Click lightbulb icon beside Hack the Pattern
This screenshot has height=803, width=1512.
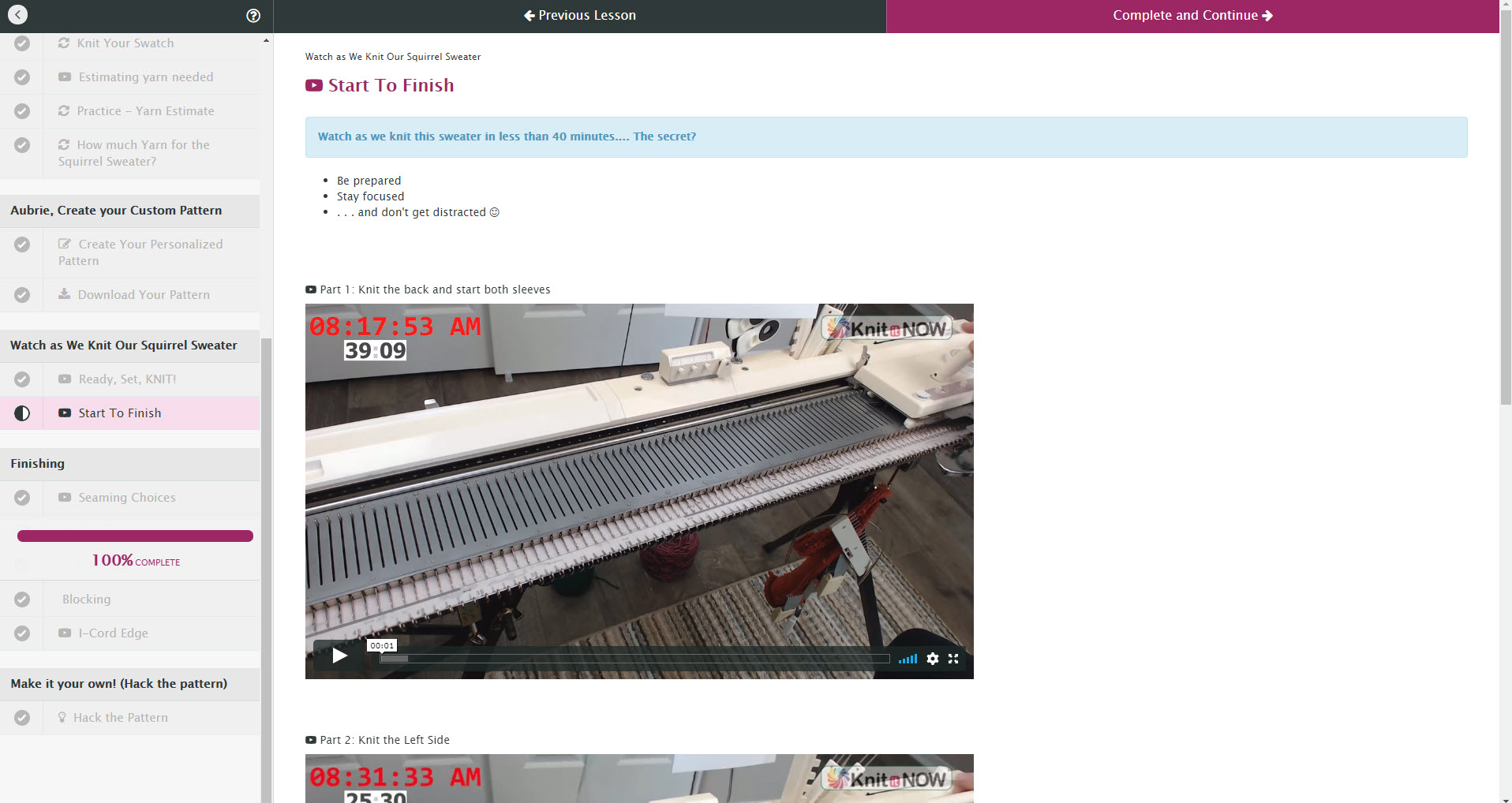[x=62, y=718]
